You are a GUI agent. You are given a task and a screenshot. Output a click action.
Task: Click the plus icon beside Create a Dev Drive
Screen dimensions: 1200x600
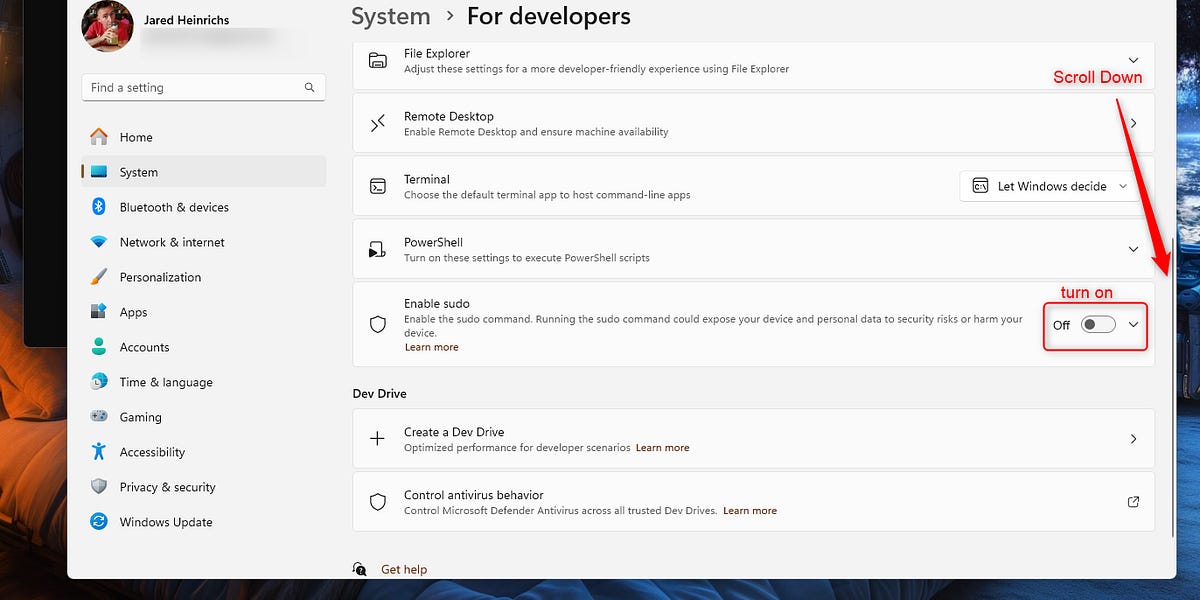coord(377,439)
